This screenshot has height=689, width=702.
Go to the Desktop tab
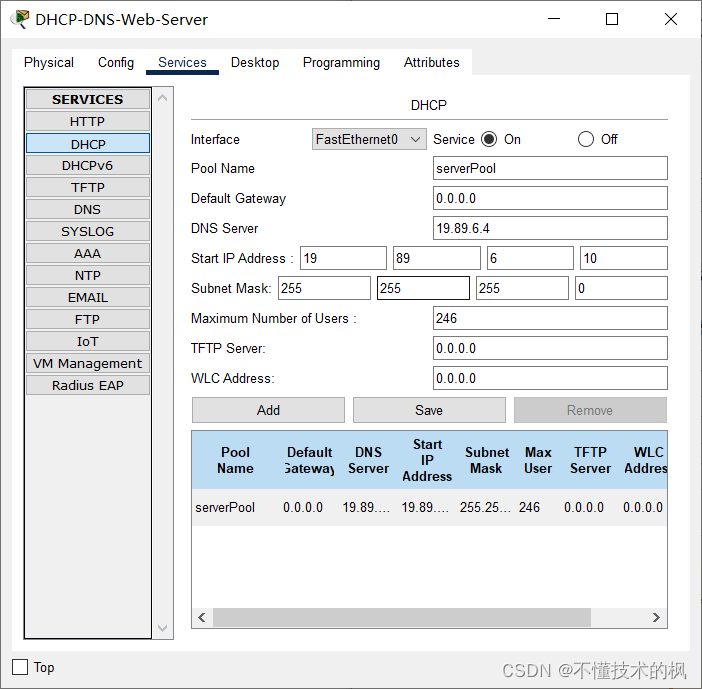pyautogui.click(x=255, y=62)
